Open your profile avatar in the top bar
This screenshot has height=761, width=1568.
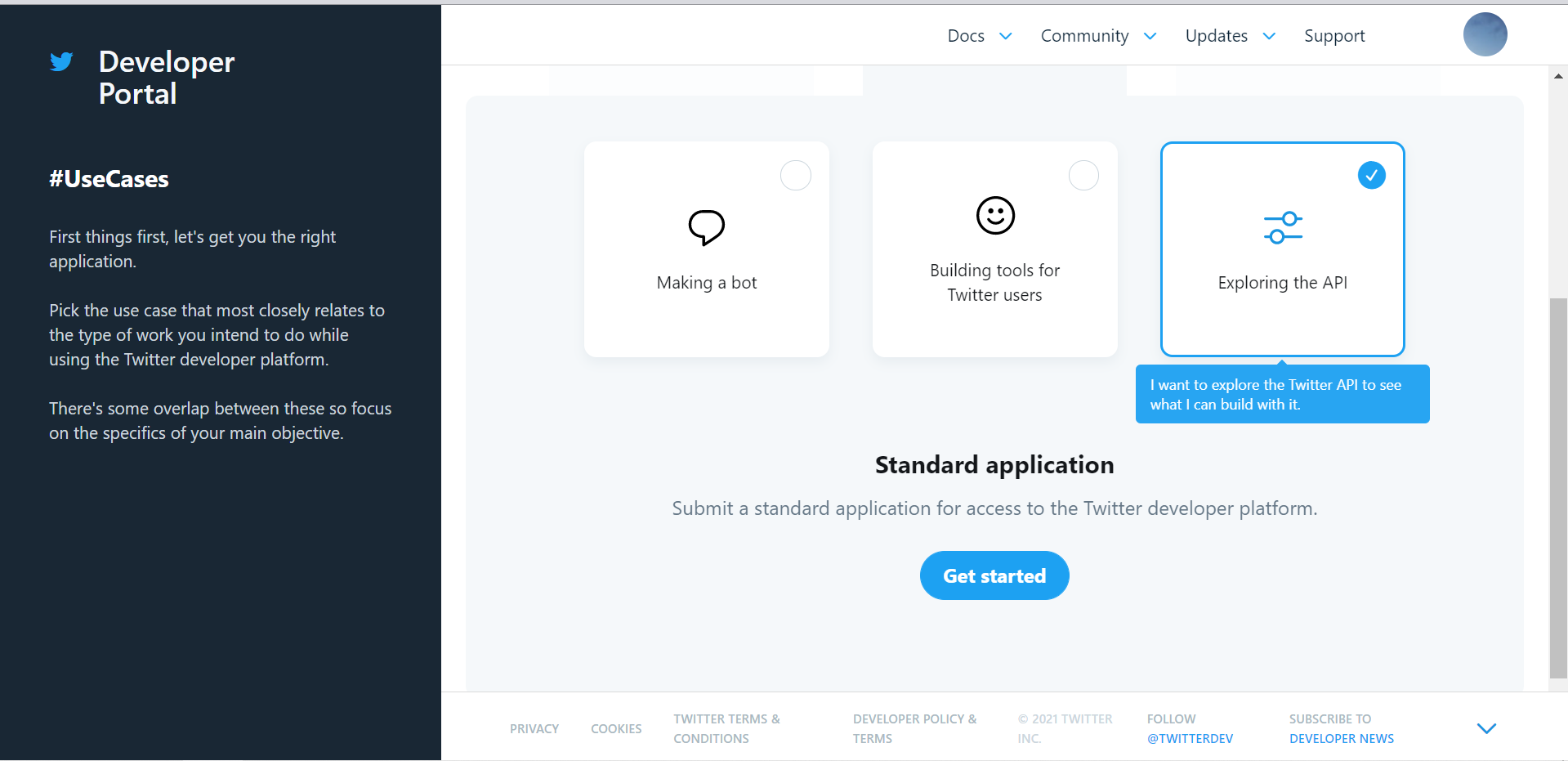pos(1485,34)
